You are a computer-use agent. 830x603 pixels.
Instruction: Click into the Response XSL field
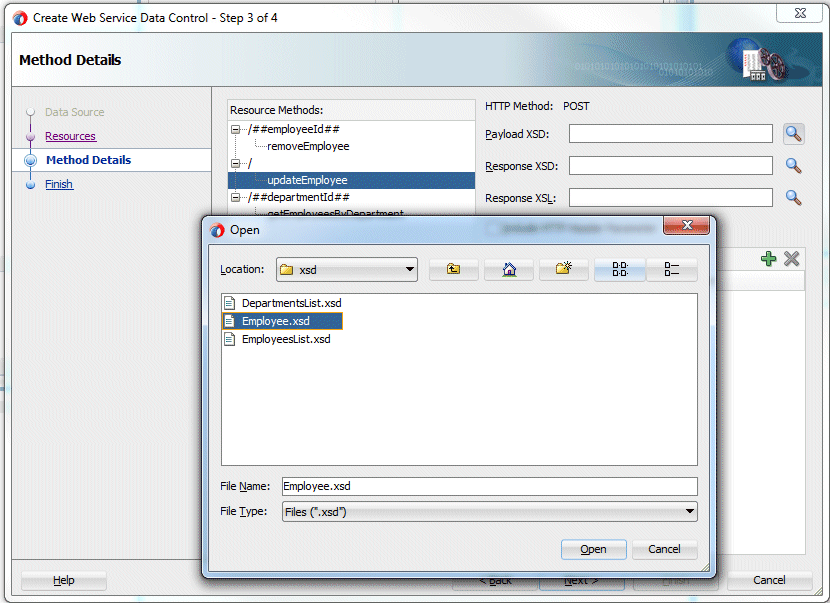[671, 197]
